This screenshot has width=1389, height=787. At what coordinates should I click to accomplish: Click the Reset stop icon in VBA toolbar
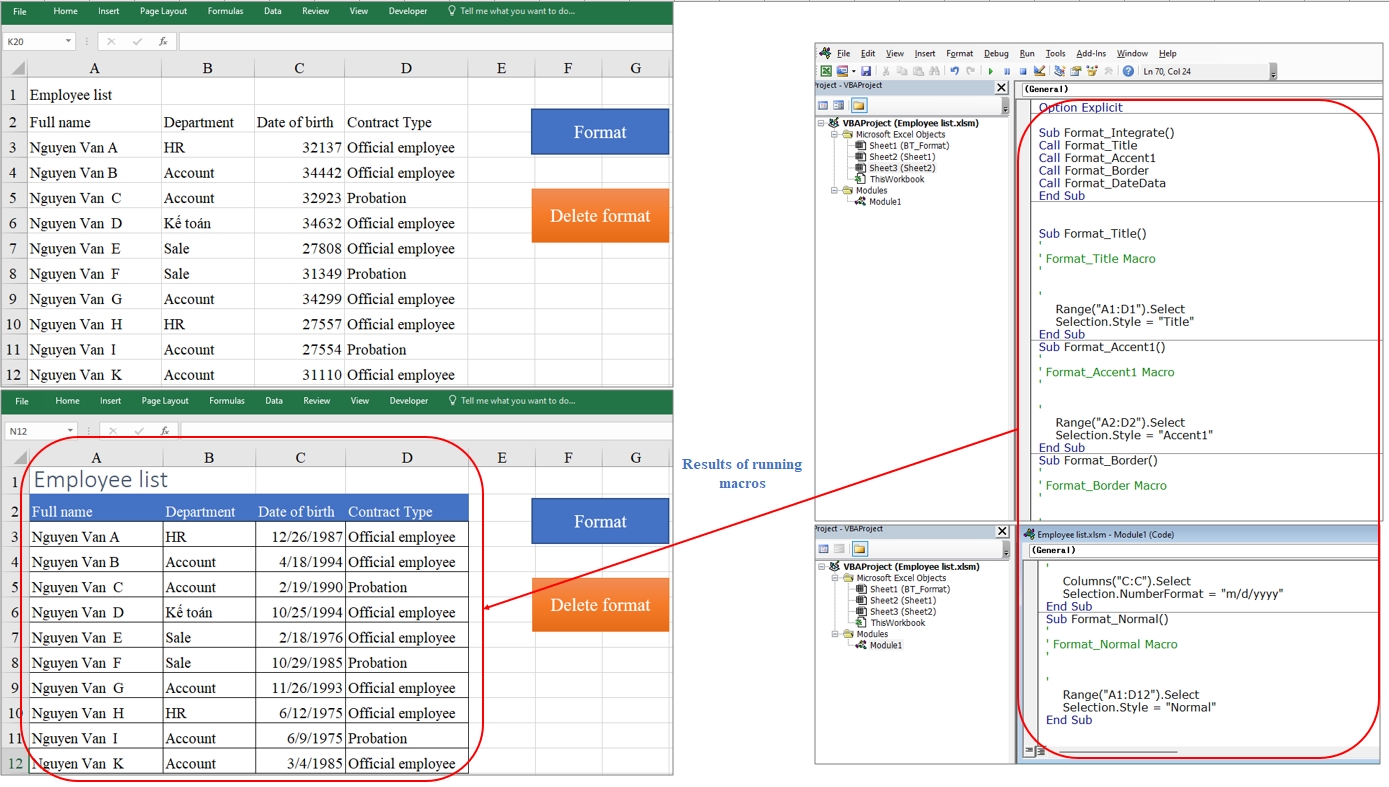pyautogui.click(x=1023, y=72)
